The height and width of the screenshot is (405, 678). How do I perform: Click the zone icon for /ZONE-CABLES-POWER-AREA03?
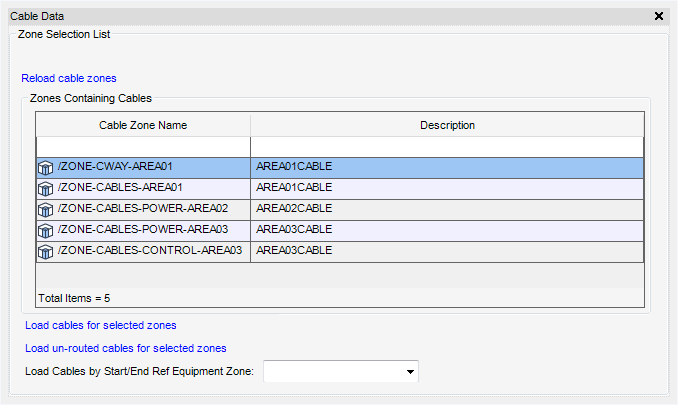pyautogui.click(x=45, y=231)
